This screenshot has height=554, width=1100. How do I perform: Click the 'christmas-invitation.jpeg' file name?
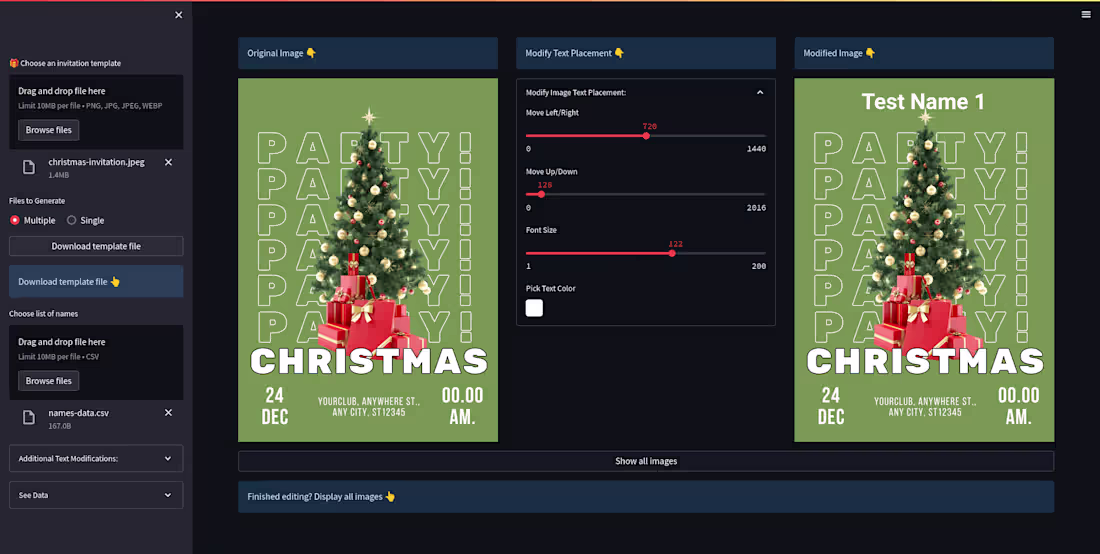(x=96, y=162)
